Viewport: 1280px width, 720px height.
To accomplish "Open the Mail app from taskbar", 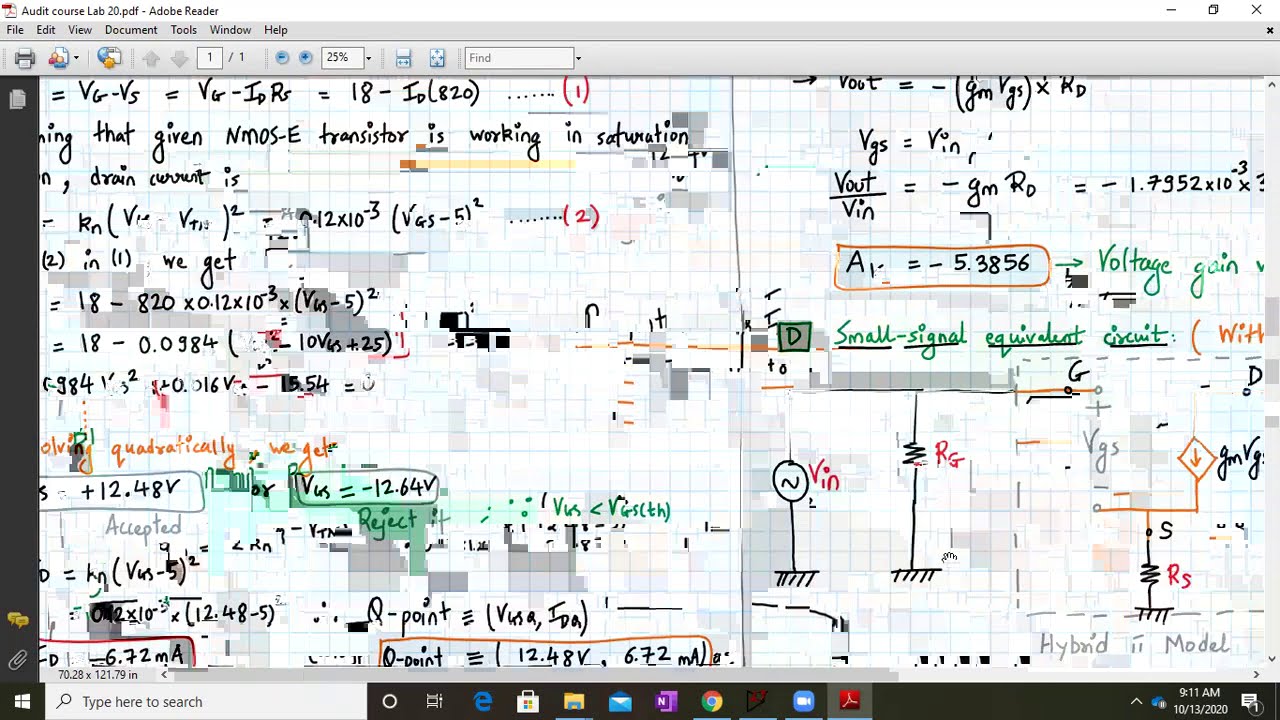I will (620, 702).
